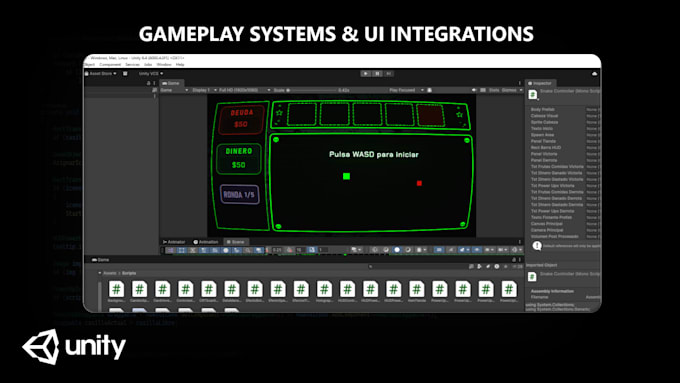
Task: Select the Hologra… script asset
Action: [324, 291]
